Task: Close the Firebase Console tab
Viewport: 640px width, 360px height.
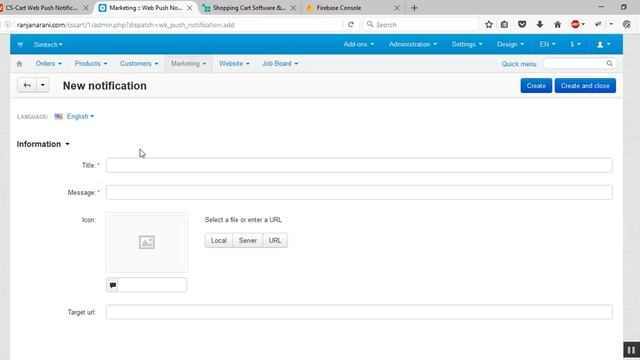Action: (x=397, y=8)
